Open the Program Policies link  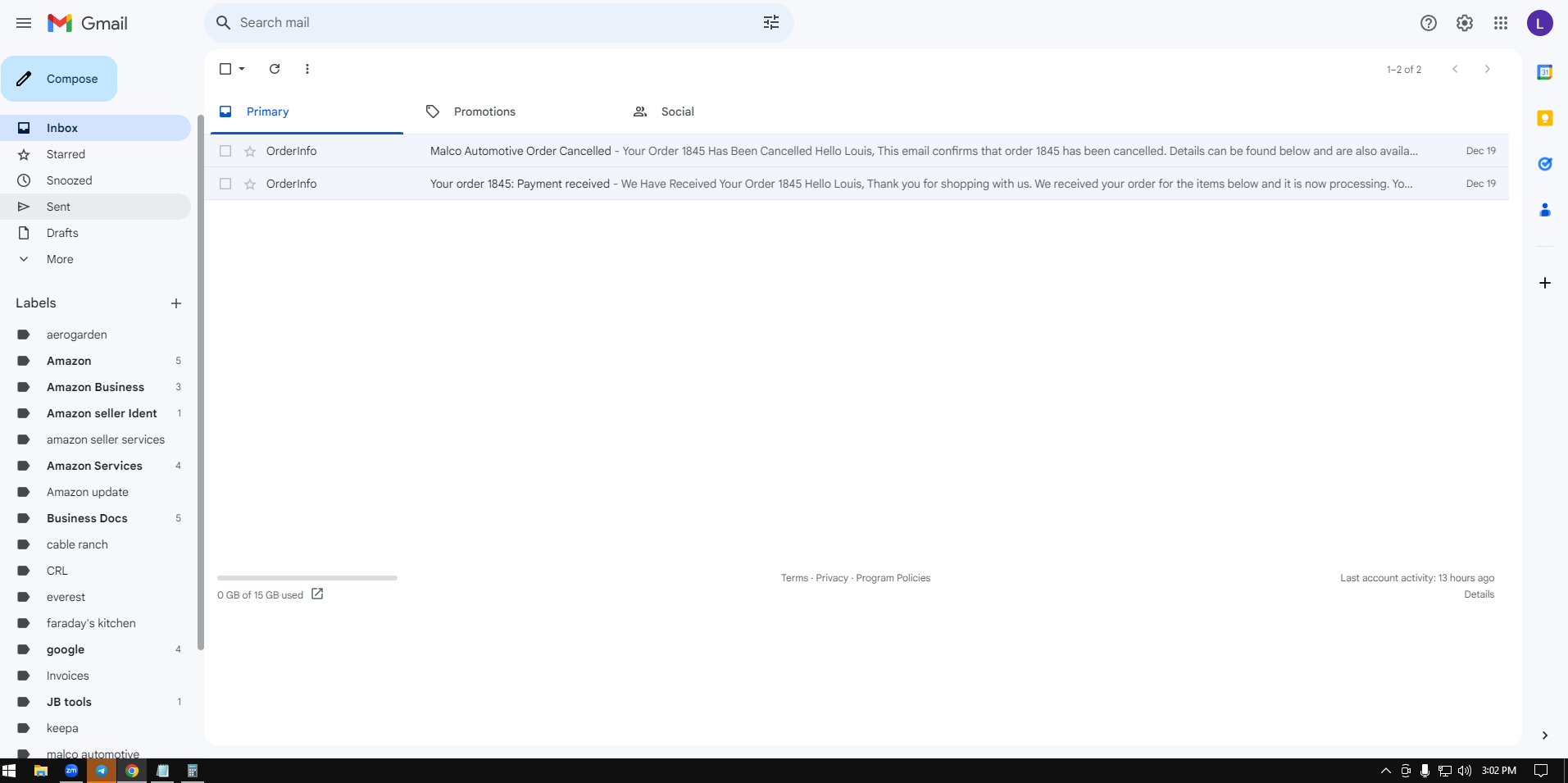tap(893, 578)
